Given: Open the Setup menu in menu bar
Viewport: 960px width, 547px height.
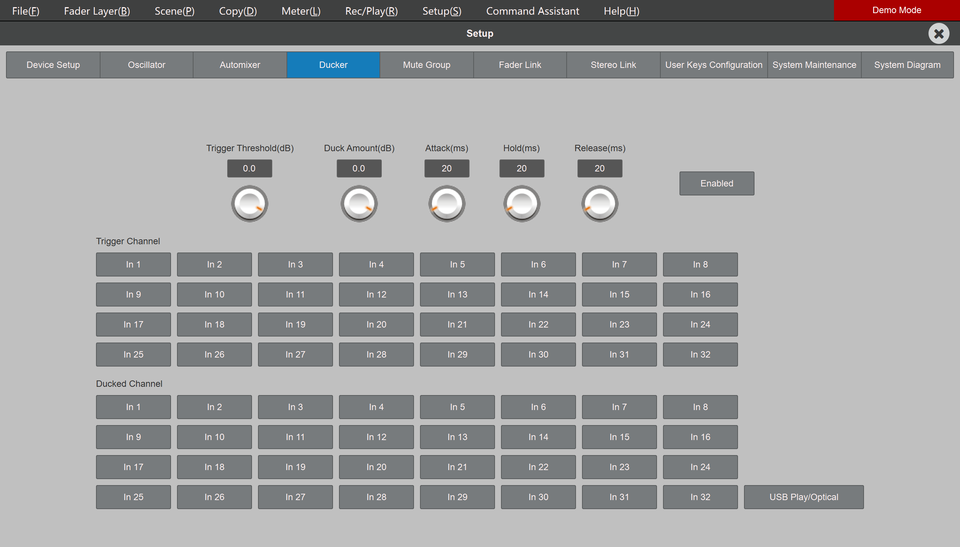Looking at the screenshot, I should click(441, 11).
